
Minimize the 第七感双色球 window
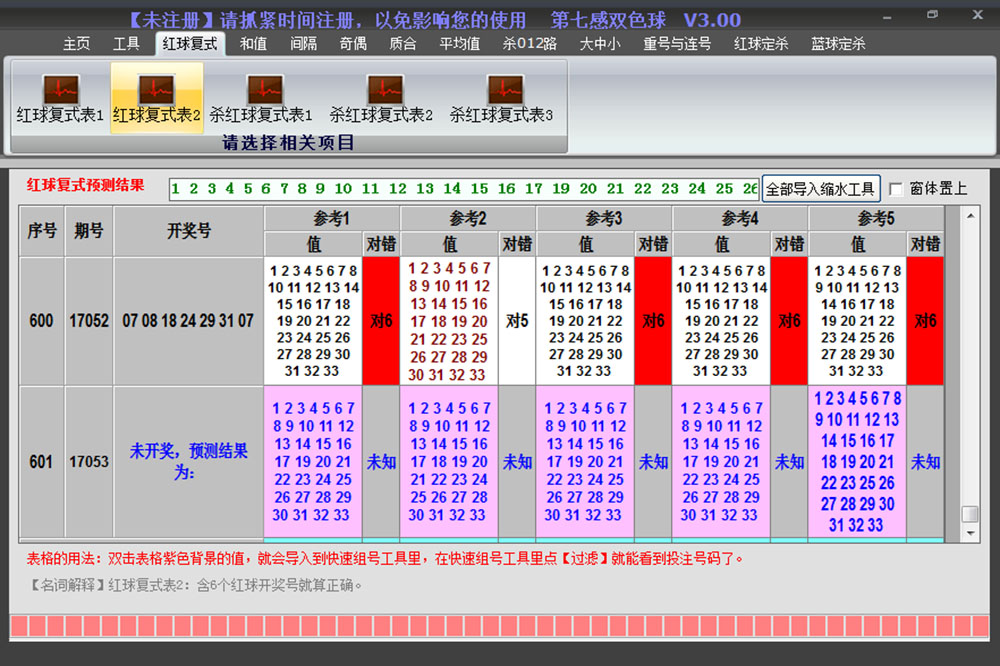pos(887,16)
